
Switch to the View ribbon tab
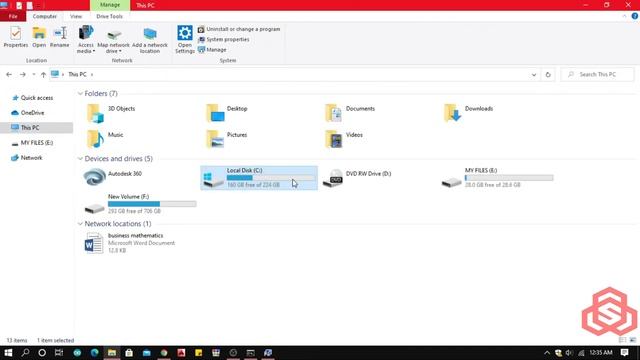point(76,16)
